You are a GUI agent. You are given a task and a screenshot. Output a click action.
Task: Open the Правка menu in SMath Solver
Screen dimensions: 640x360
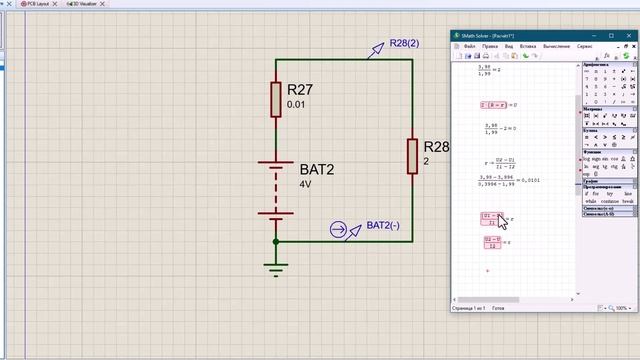490,47
